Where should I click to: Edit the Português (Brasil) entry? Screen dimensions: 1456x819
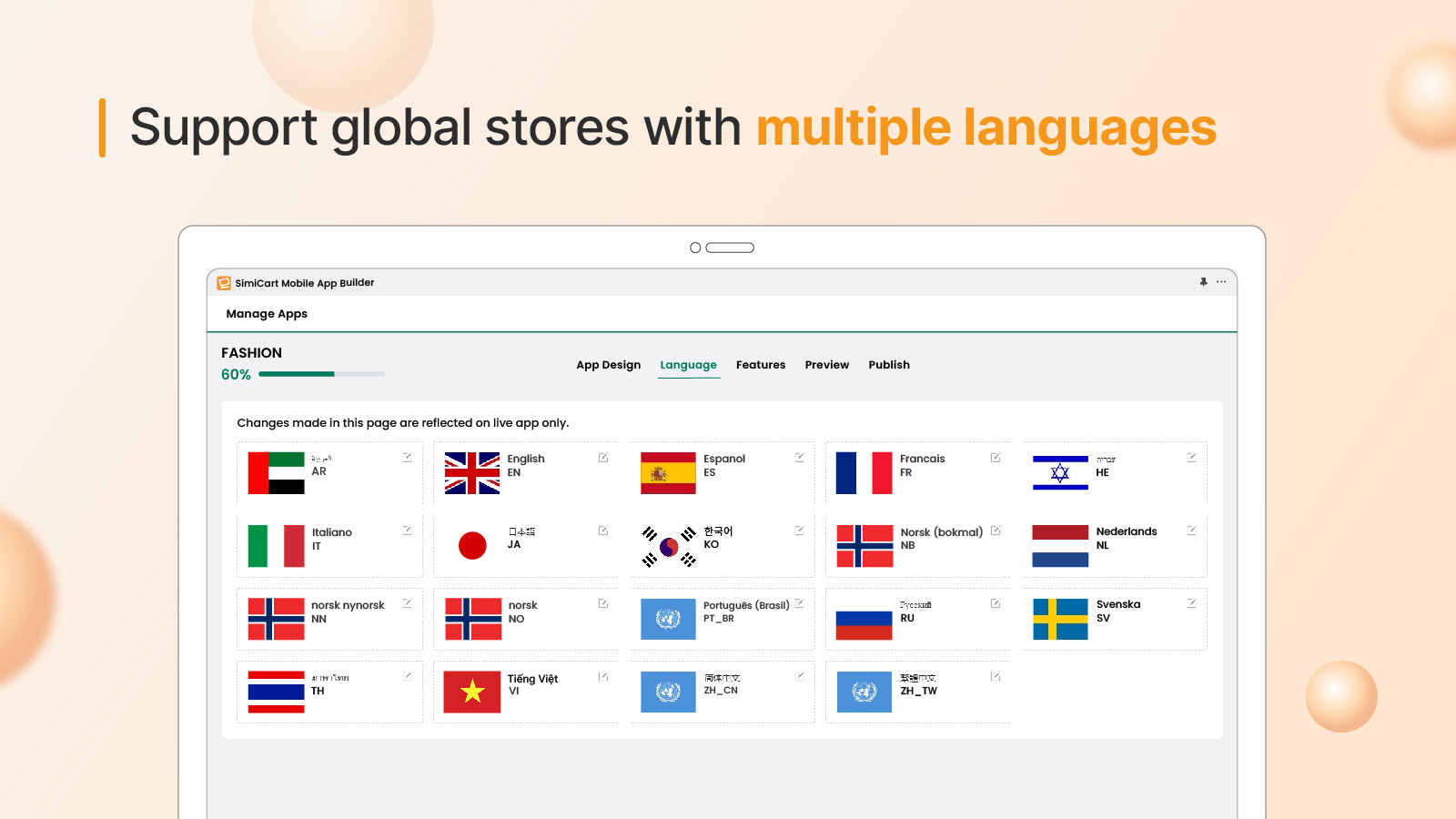click(x=800, y=603)
